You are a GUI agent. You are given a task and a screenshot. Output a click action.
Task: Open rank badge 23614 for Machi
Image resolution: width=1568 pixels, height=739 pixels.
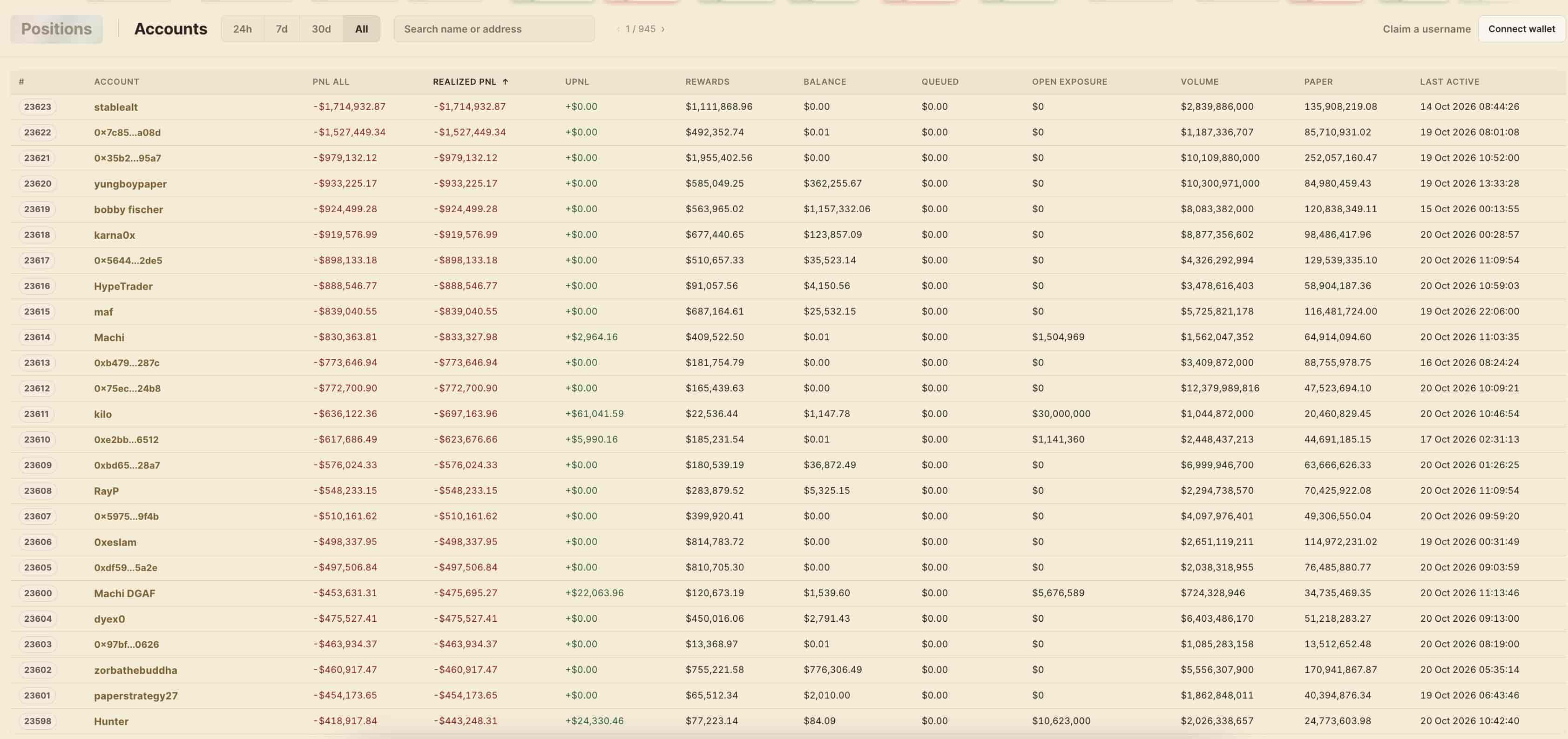click(x=38, y=337)
